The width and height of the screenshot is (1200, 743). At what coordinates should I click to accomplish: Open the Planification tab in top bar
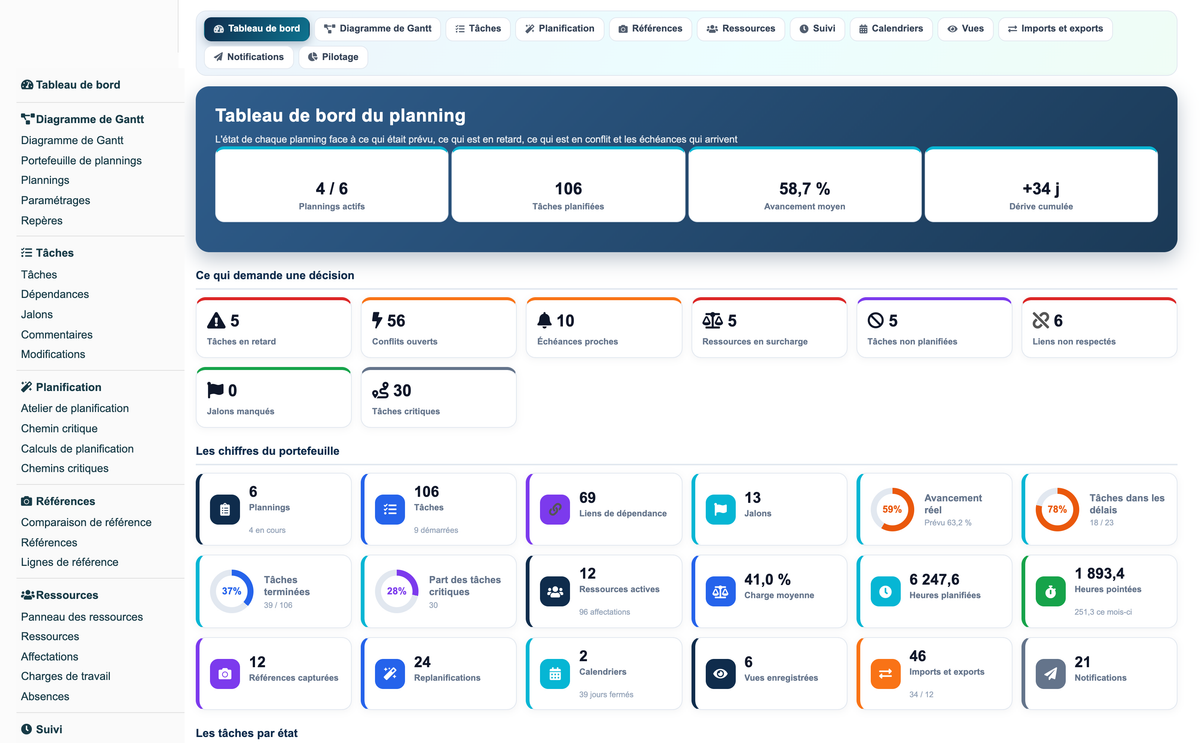pos(560,29)
